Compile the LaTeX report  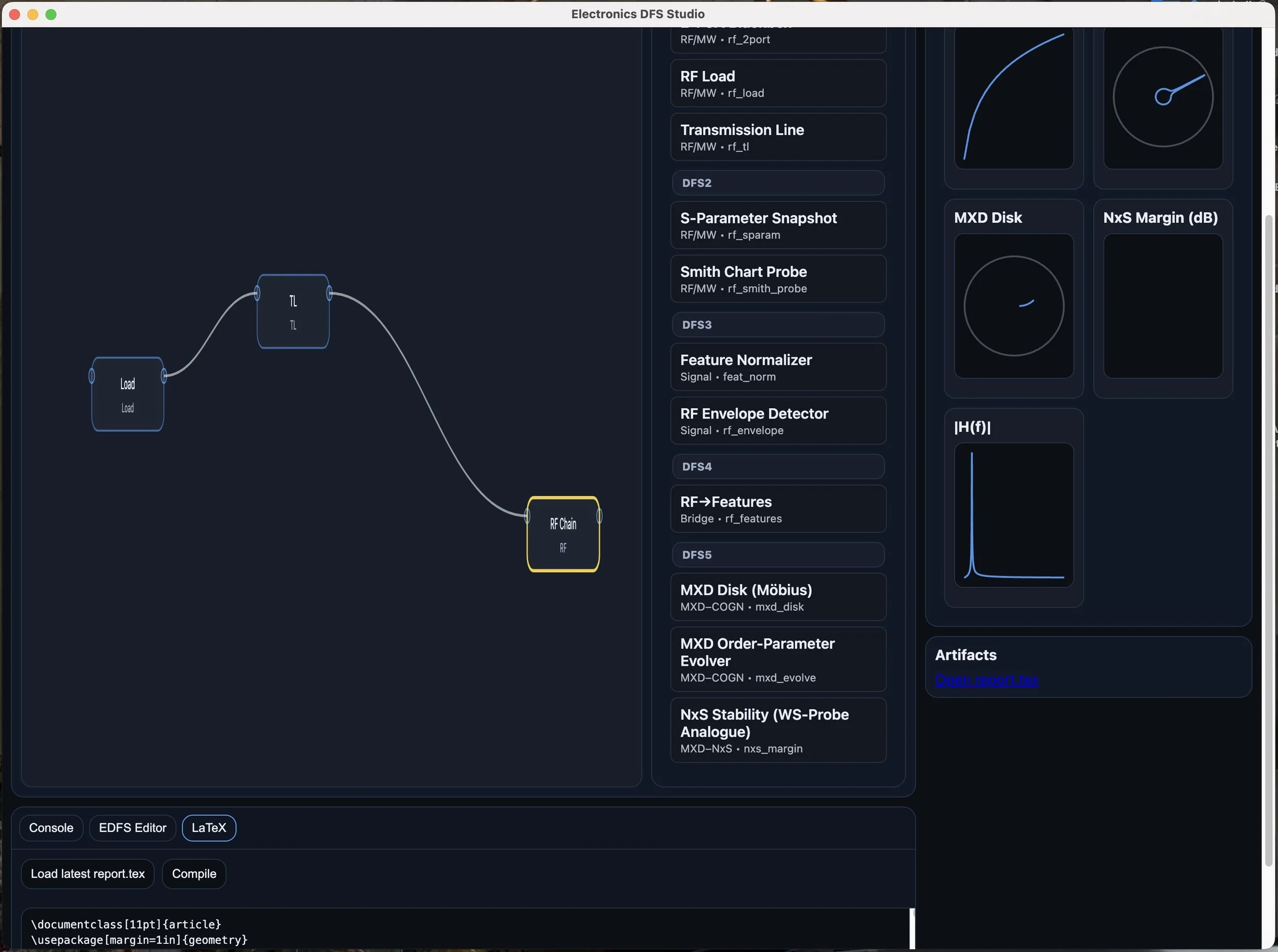point(194,873)
